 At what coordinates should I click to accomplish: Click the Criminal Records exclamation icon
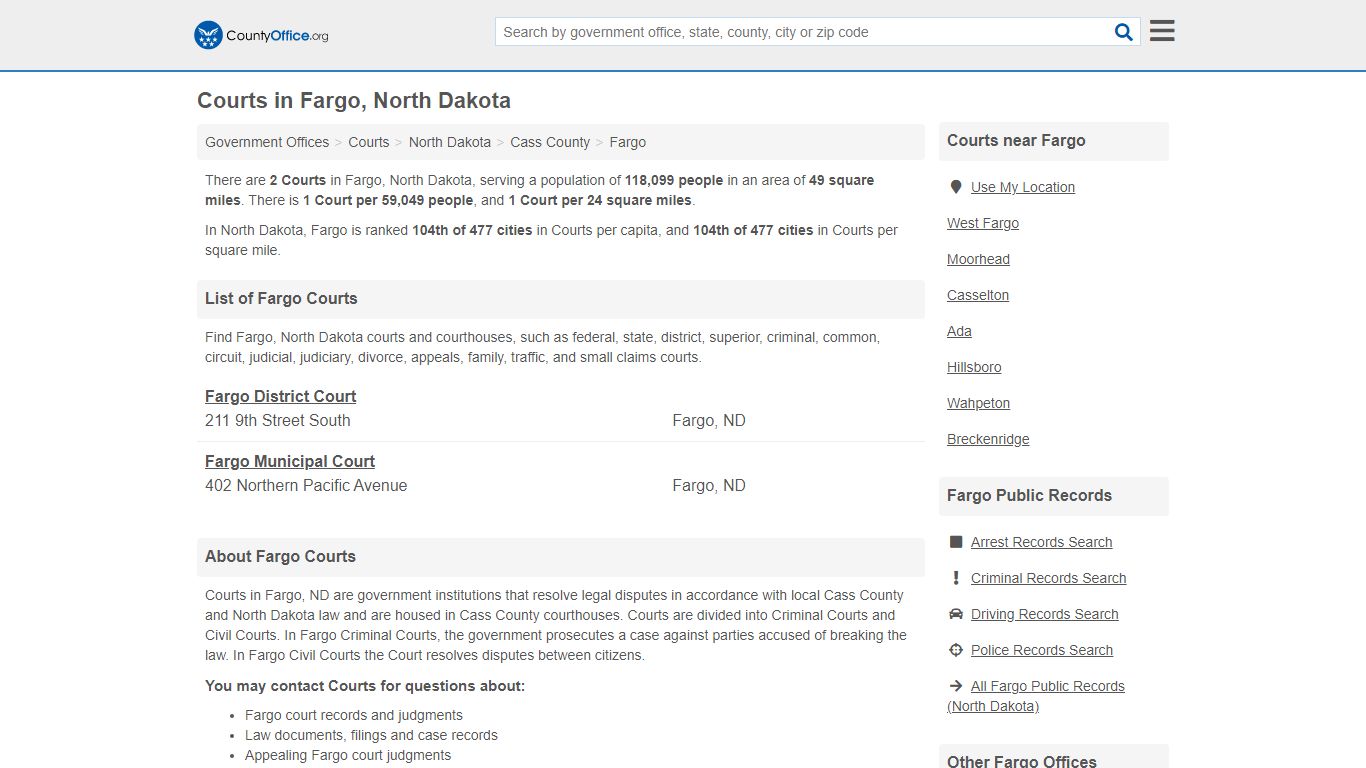(955, 578)
